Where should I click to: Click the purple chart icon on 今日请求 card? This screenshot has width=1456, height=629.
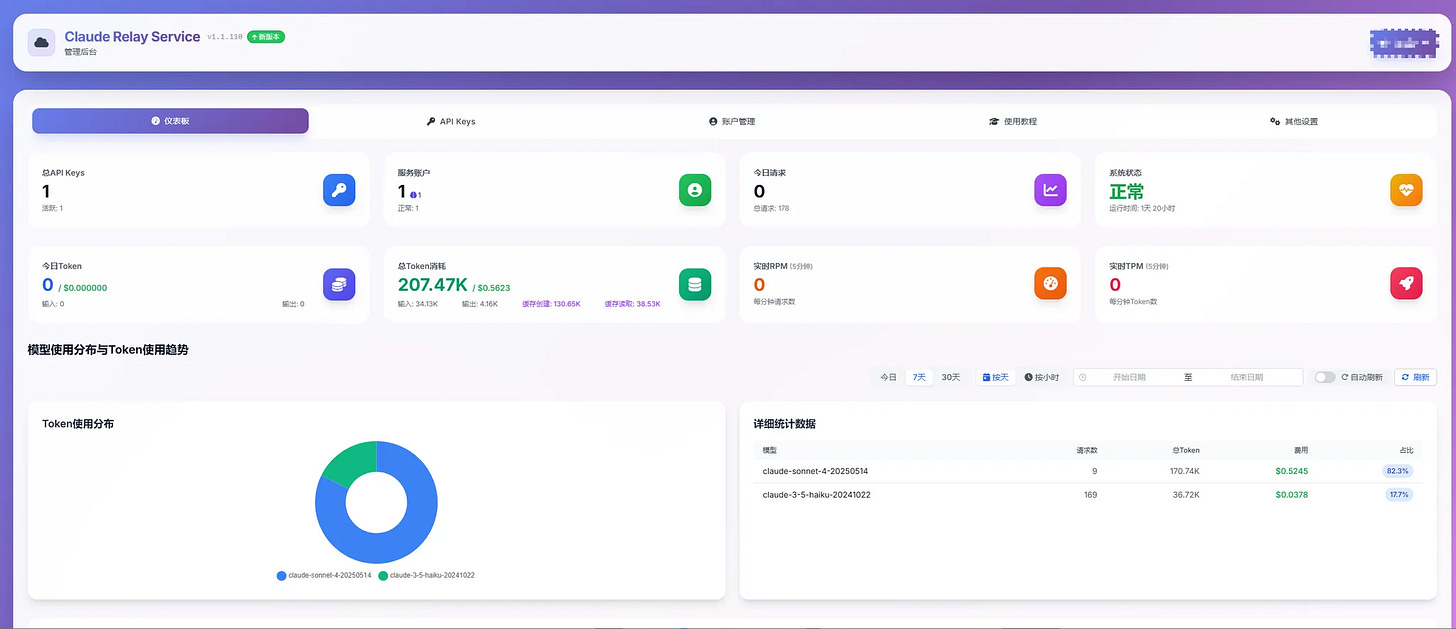click(x=1050, y=190)
